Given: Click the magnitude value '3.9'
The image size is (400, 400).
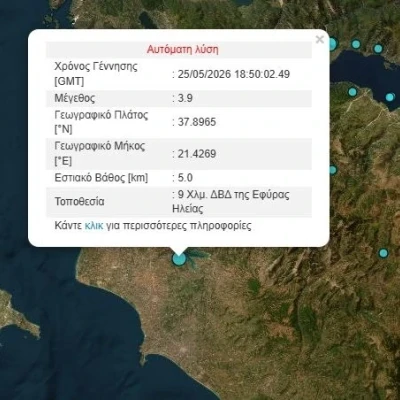Looking at the screenshot, I should [x=185, y=98].
